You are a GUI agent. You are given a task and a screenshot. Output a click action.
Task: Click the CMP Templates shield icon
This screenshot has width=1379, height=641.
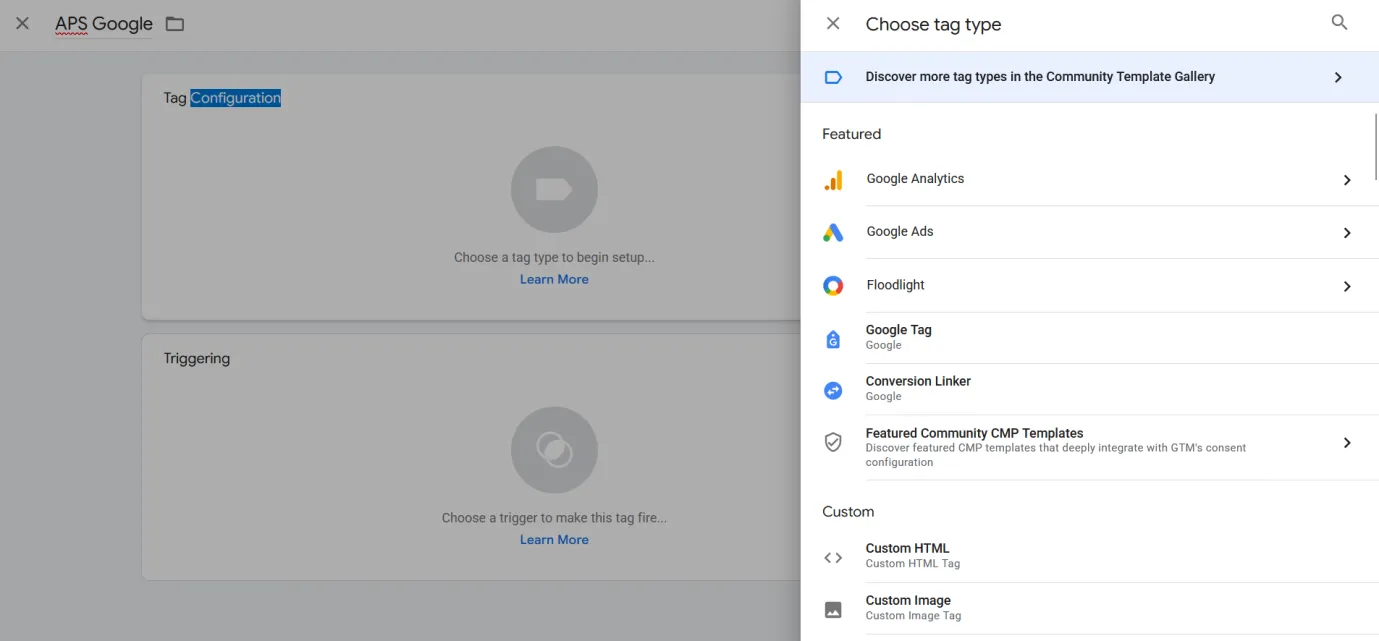[x=833, y=442]
